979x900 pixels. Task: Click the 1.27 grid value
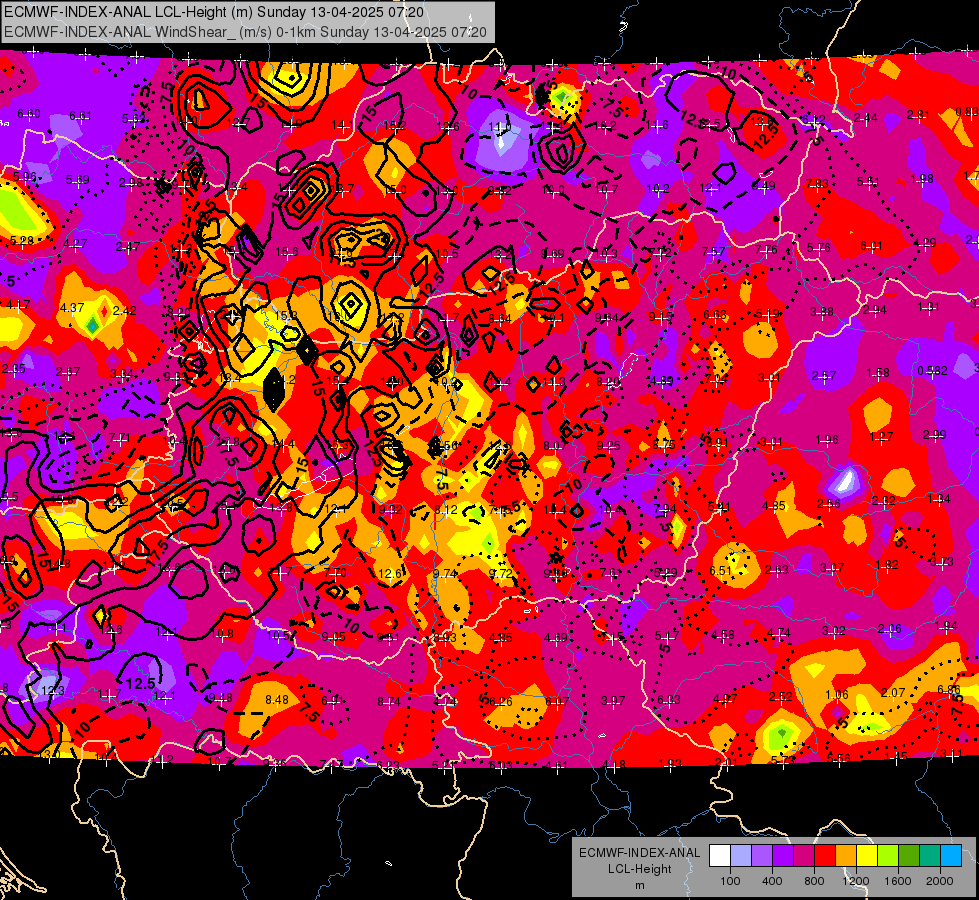tap(881, 437)
